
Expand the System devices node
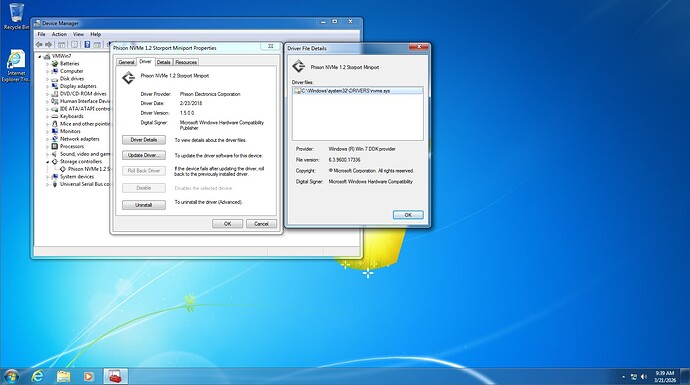click(48, 177)
